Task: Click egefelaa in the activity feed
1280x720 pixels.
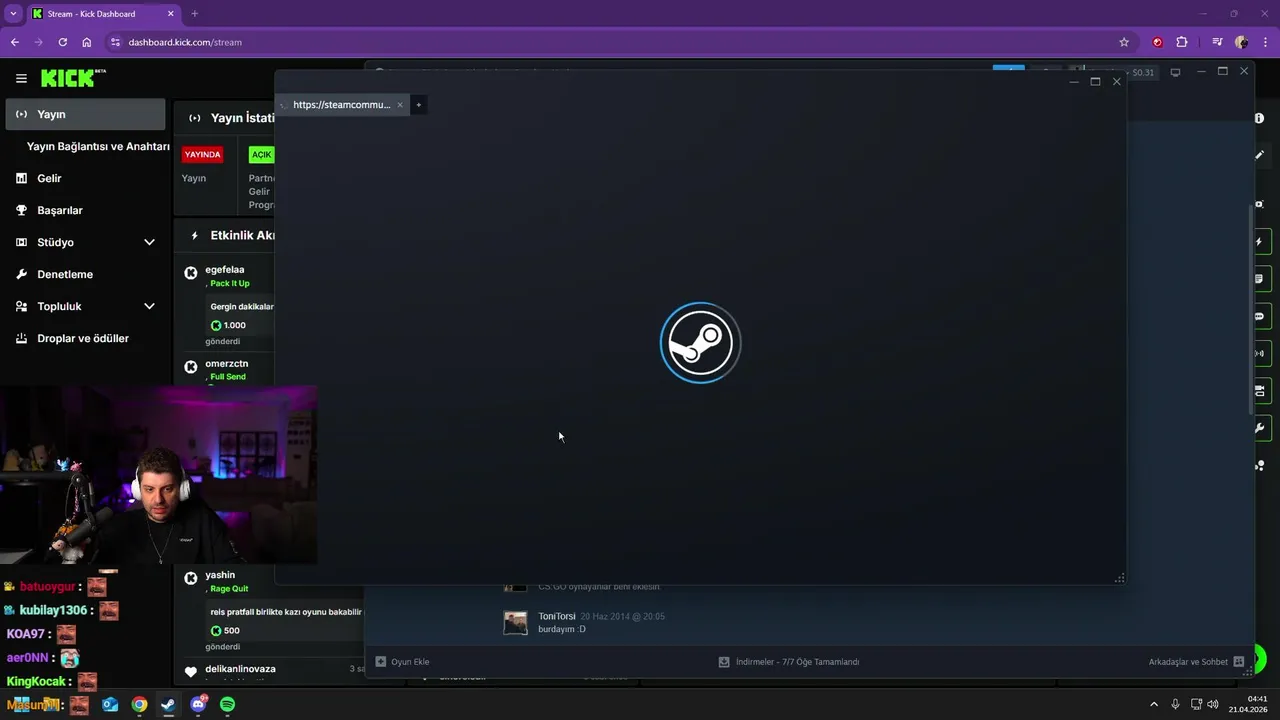Action: point(225,269)
